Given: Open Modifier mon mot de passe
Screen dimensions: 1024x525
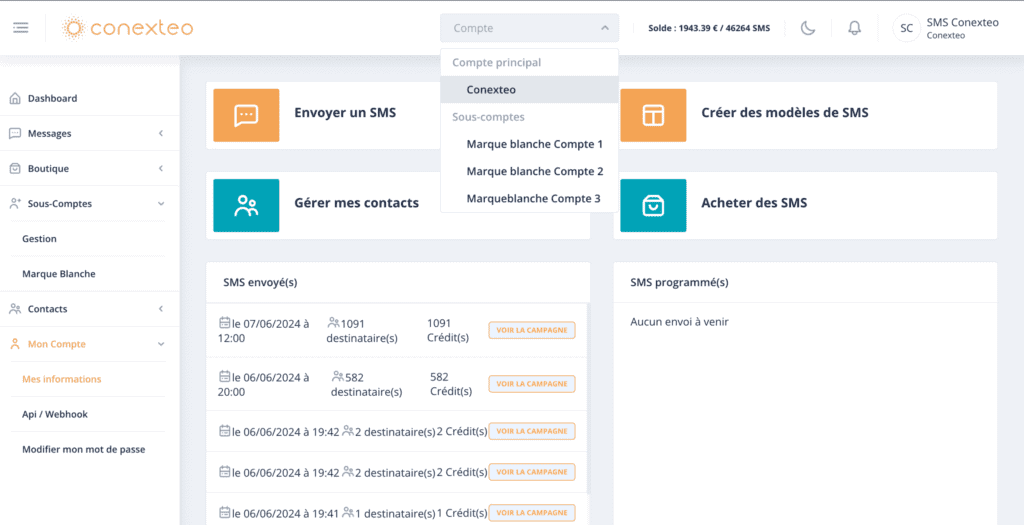Looking at the screenshot, I should click(84, 450).
